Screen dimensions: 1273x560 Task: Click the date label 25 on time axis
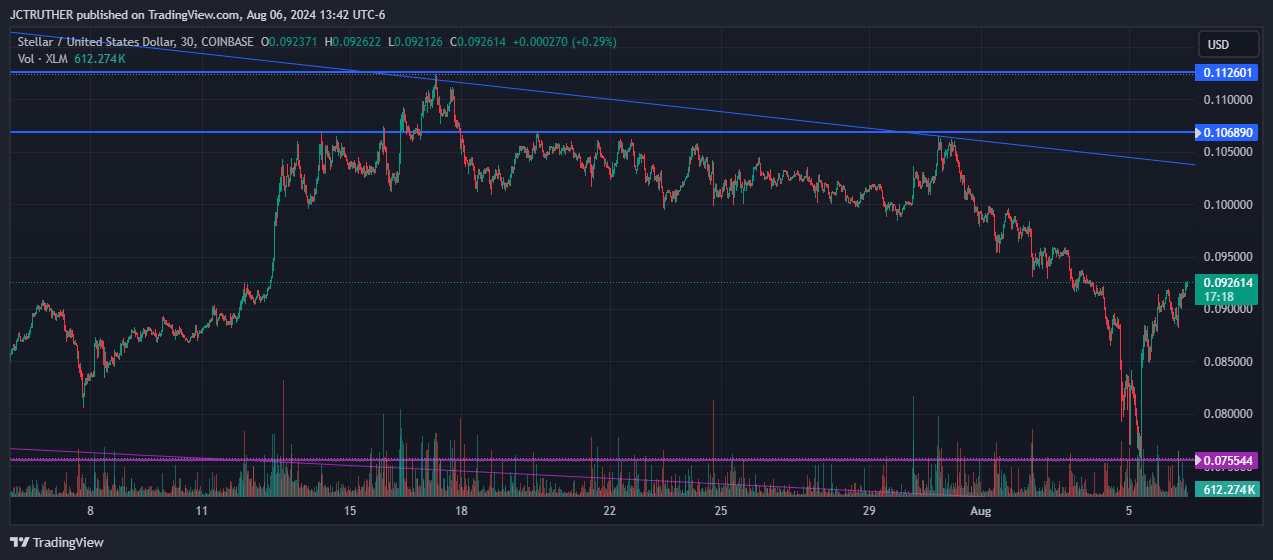721,511
